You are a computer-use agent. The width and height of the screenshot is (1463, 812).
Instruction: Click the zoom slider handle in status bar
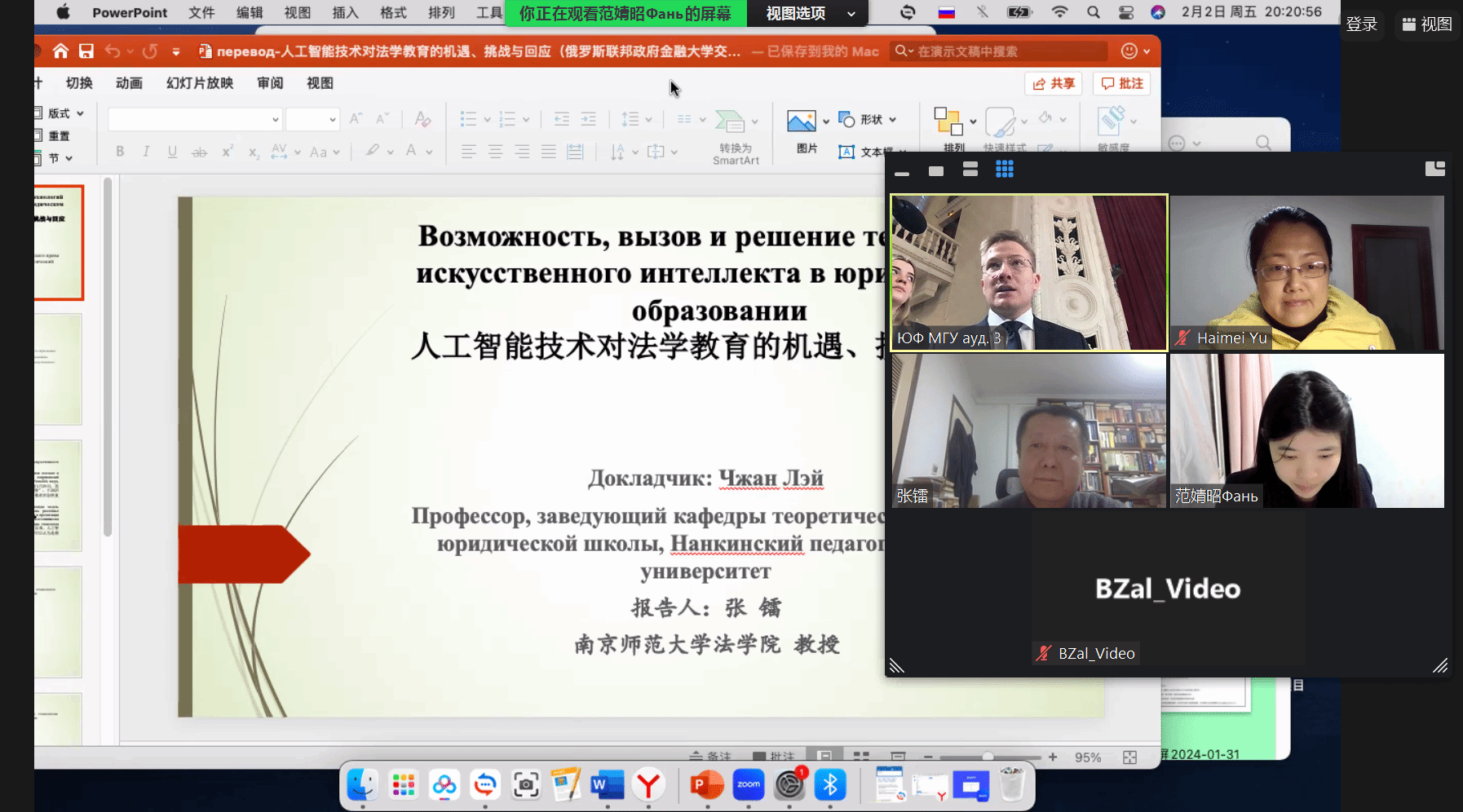click(988, 757)
